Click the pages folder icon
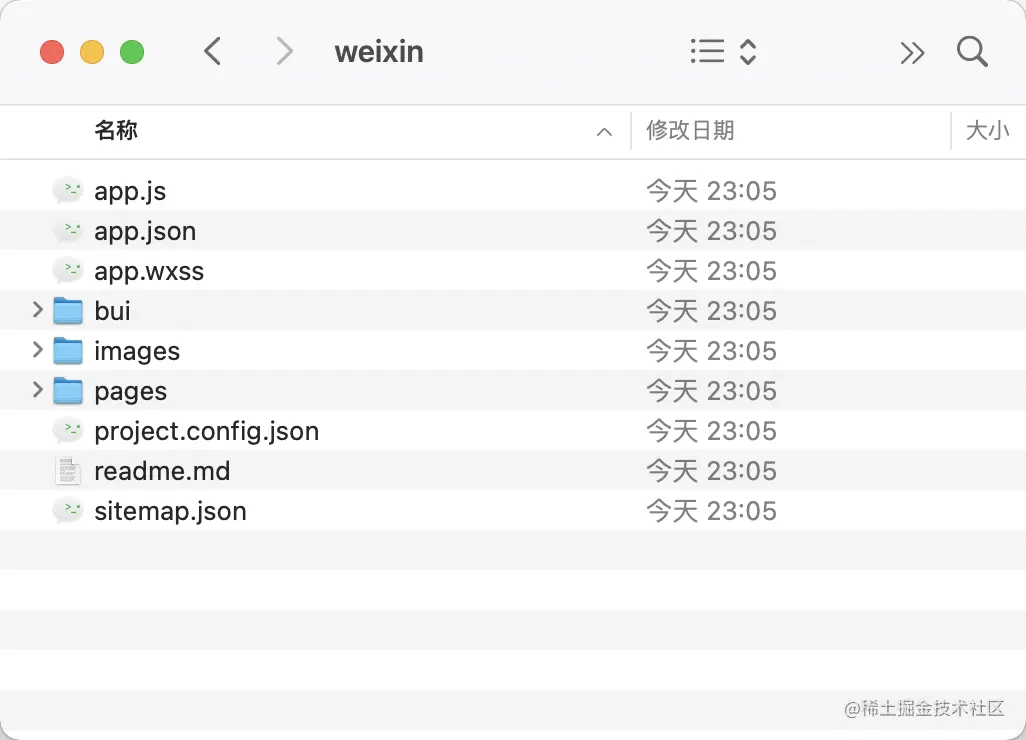Screen dimensions: 1026x740 point(66,390)
